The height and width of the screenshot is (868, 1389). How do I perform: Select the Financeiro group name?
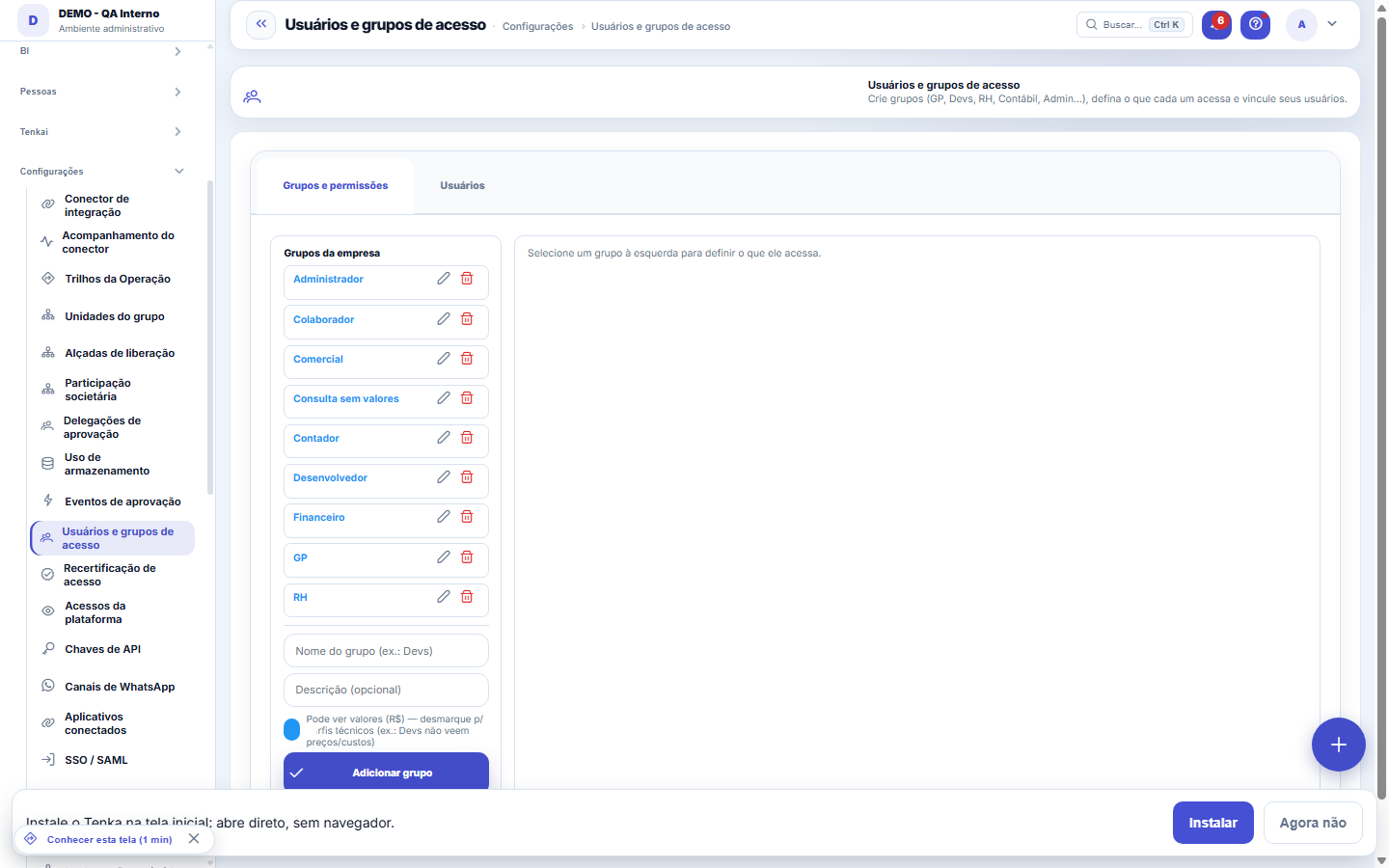[319, 518]
